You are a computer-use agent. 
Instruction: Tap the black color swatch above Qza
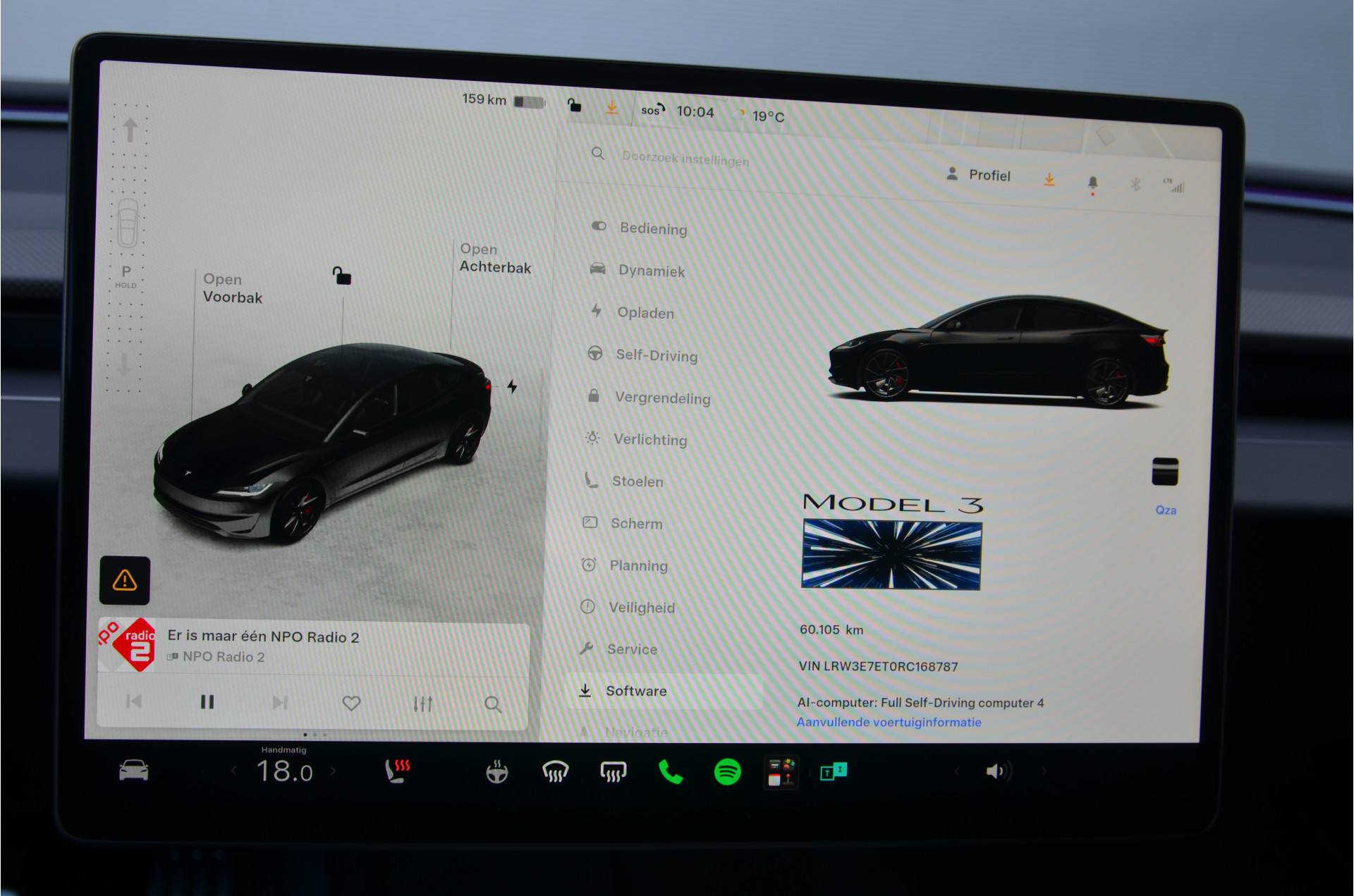click(x=1165, y=472)
